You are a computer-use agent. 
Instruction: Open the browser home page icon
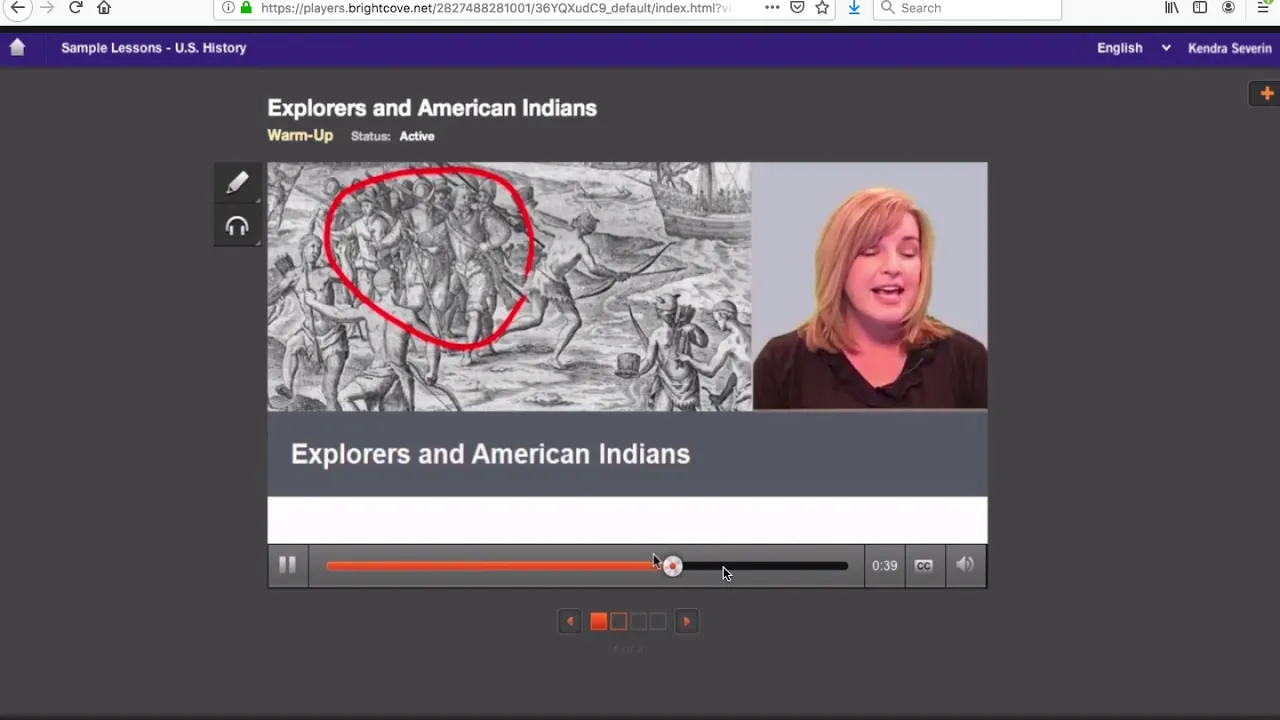[104, 8]
